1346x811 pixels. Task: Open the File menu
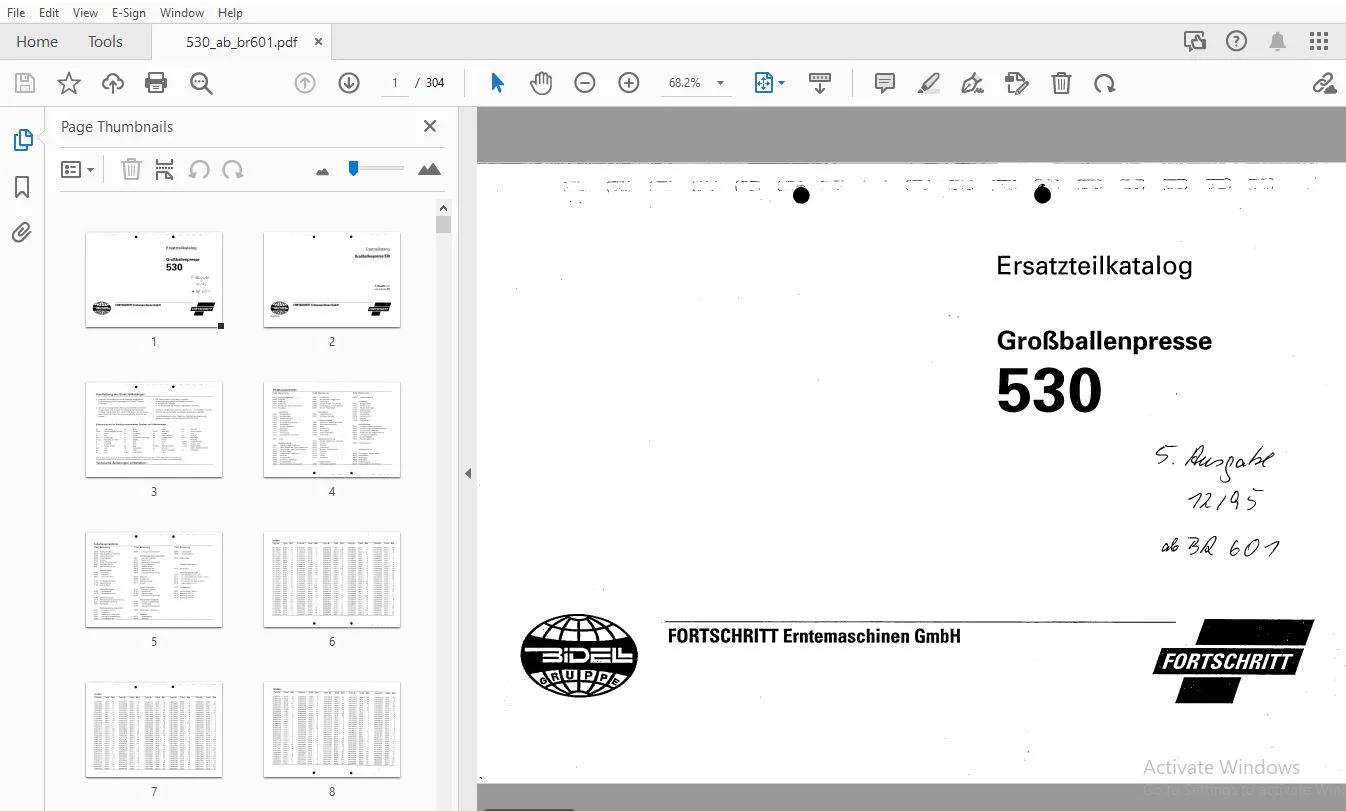click(16, 13)
